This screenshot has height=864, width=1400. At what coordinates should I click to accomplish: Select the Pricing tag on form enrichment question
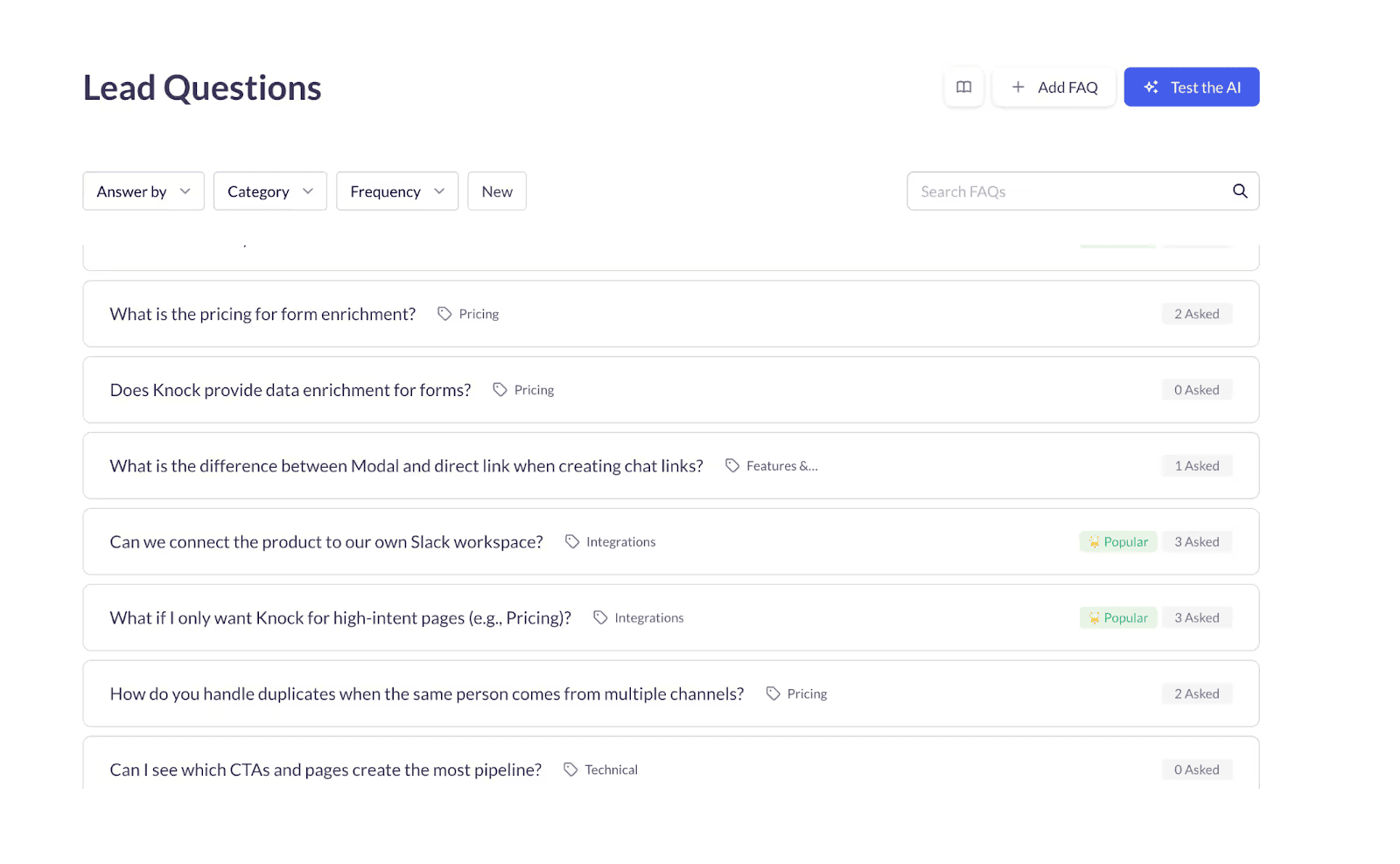point(468,313)
